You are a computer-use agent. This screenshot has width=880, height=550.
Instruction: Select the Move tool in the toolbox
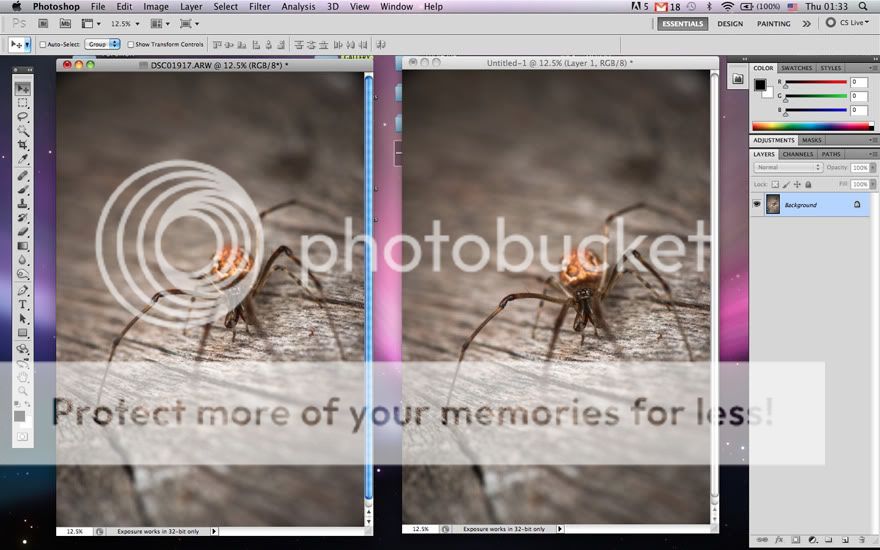[22, 89]
